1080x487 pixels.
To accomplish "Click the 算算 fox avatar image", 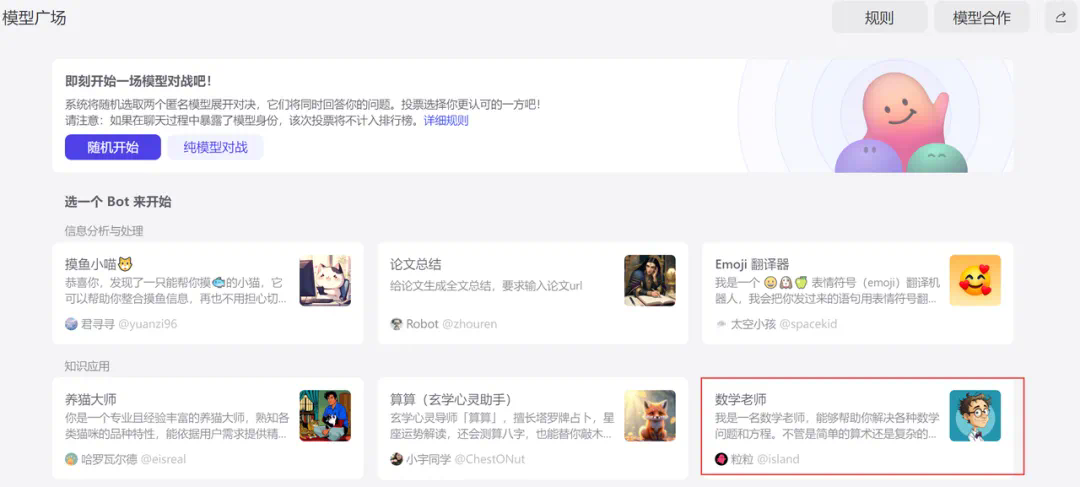I will 650,415.
